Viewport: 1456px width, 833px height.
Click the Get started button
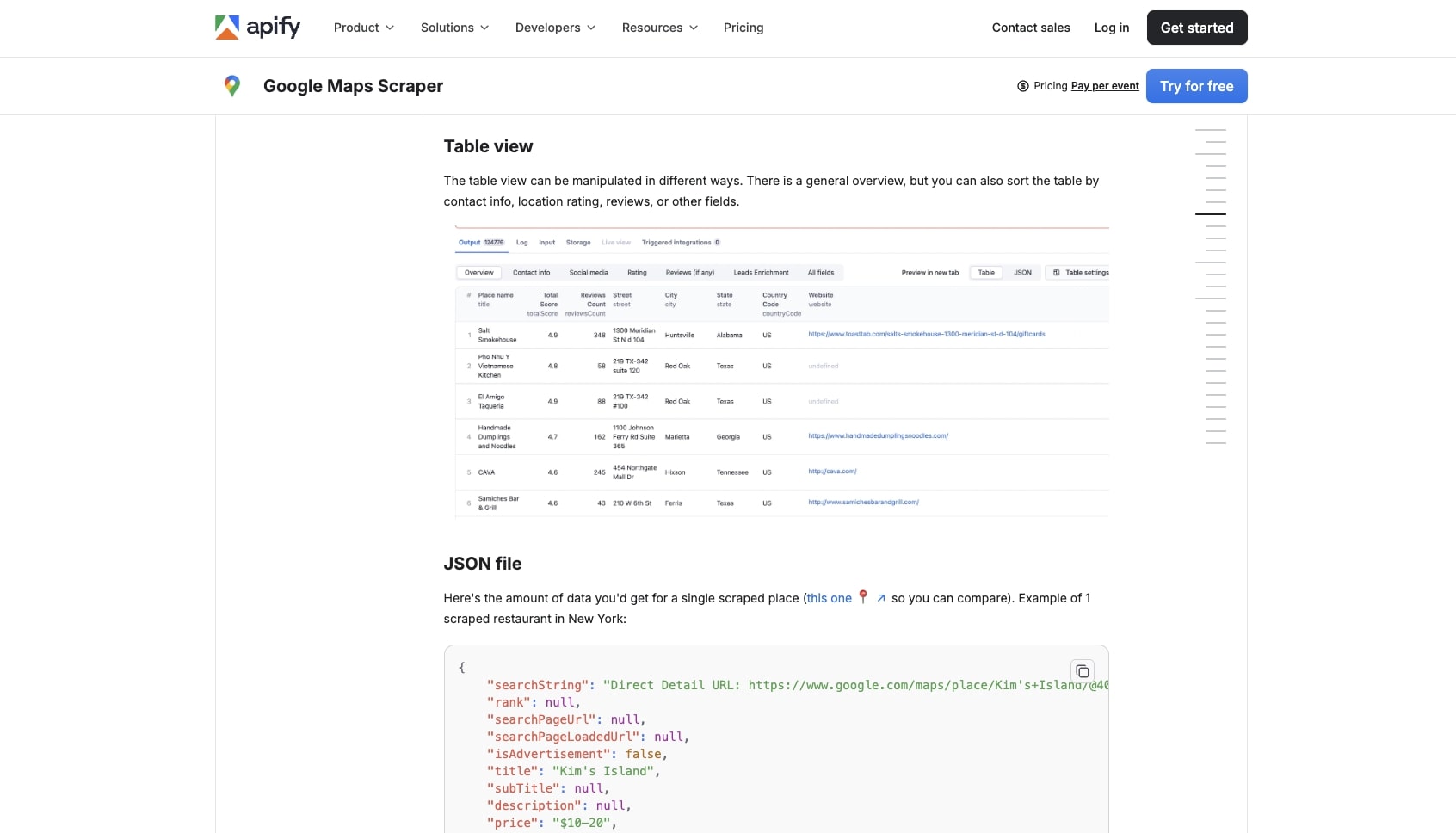pos(1197,28)
